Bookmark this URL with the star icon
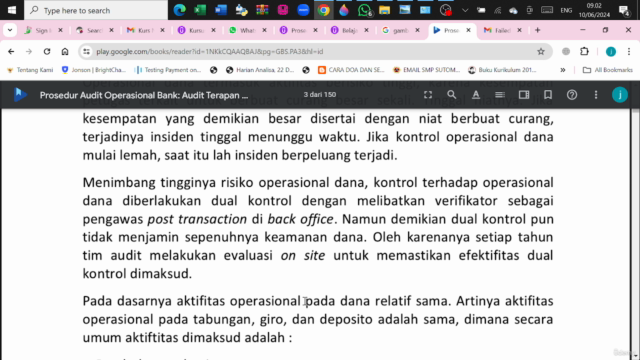 click(541, 51)
